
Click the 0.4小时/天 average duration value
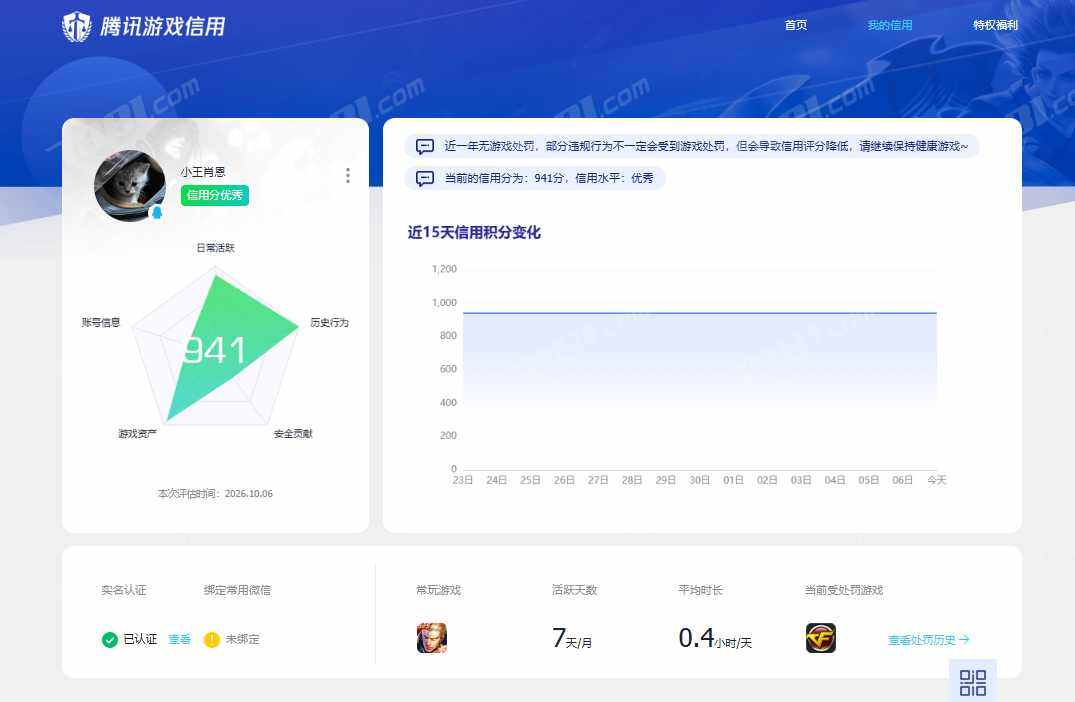[x=715, y=639]
